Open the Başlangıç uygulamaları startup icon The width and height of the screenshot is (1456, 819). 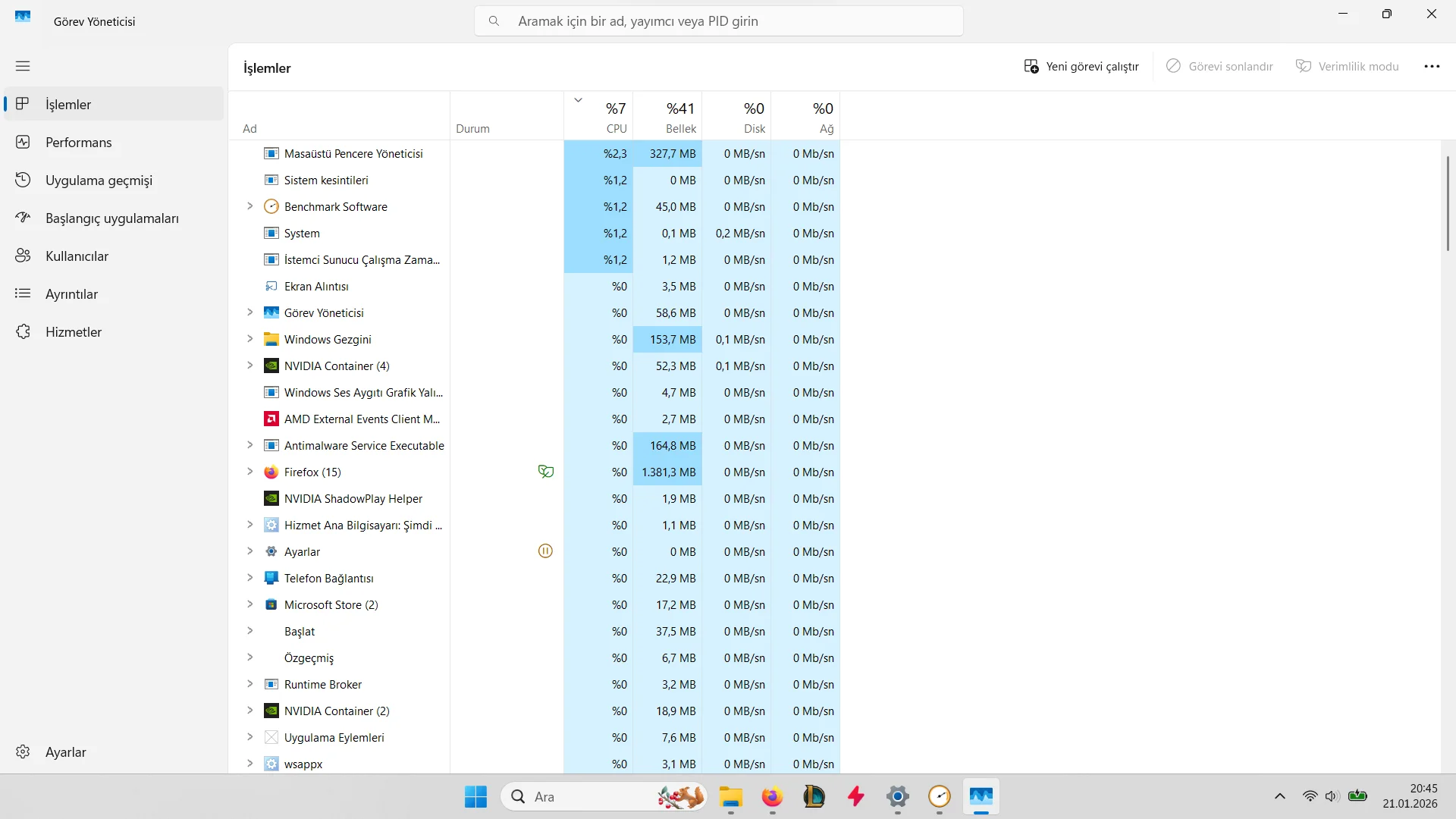point(23,218)
